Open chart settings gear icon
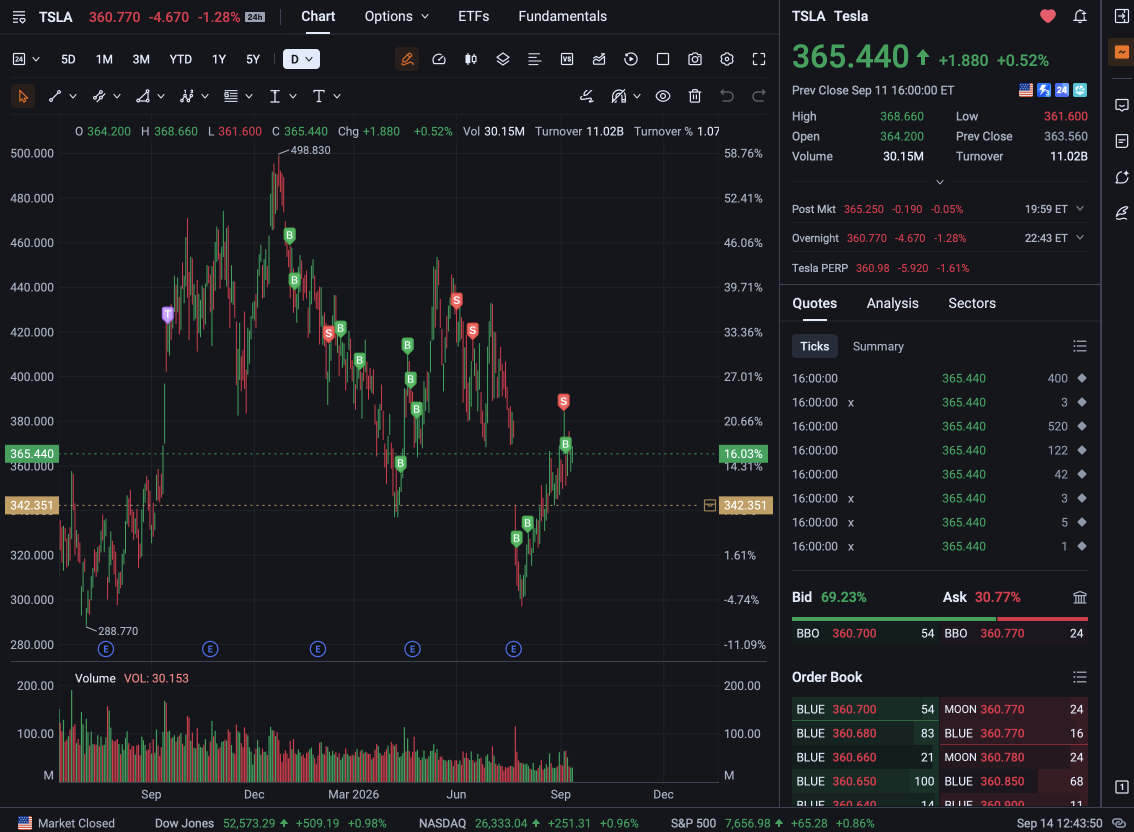This screenshot has height=832, width=1134. point(727,59)
